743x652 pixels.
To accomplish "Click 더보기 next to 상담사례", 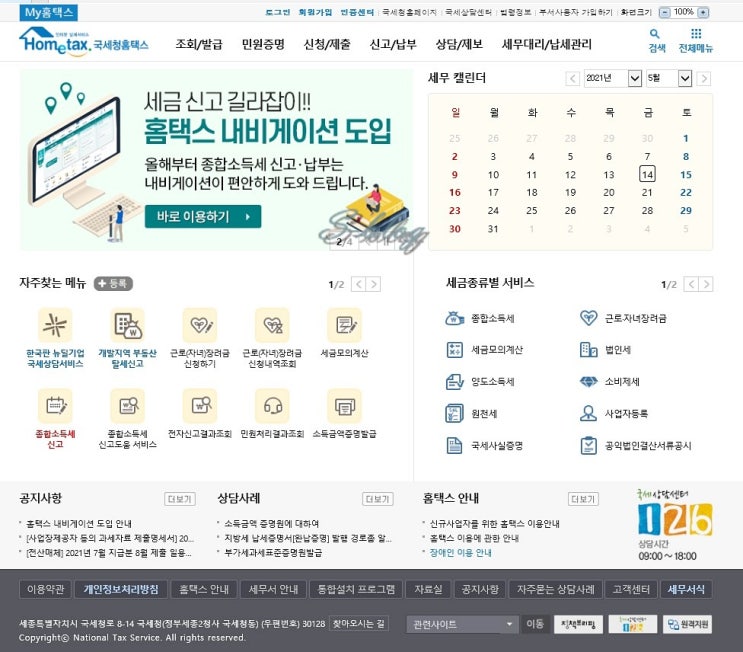I will pyautogui.click(x=378, y=499).
